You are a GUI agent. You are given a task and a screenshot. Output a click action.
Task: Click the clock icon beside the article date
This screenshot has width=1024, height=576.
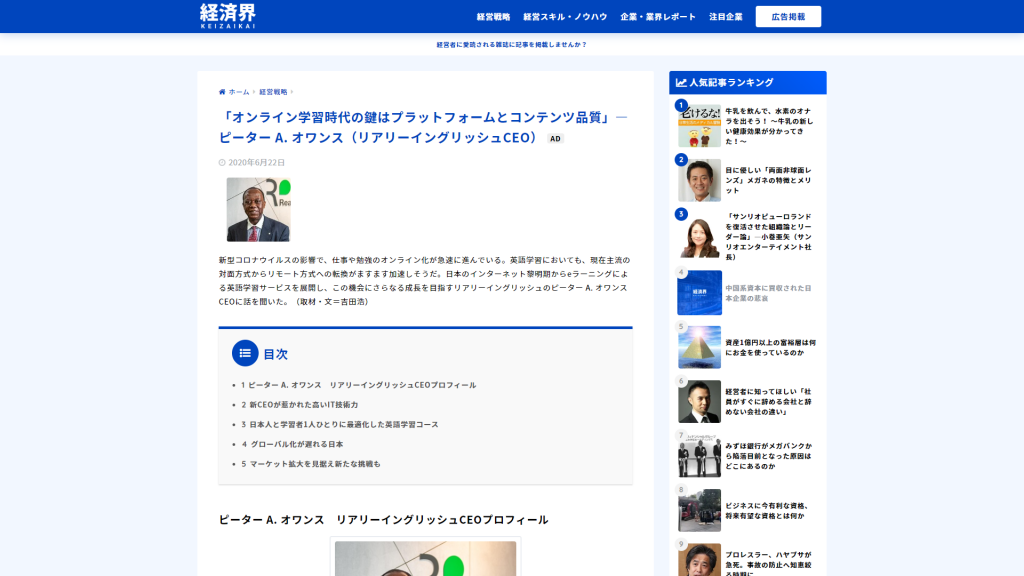[222, 163]
